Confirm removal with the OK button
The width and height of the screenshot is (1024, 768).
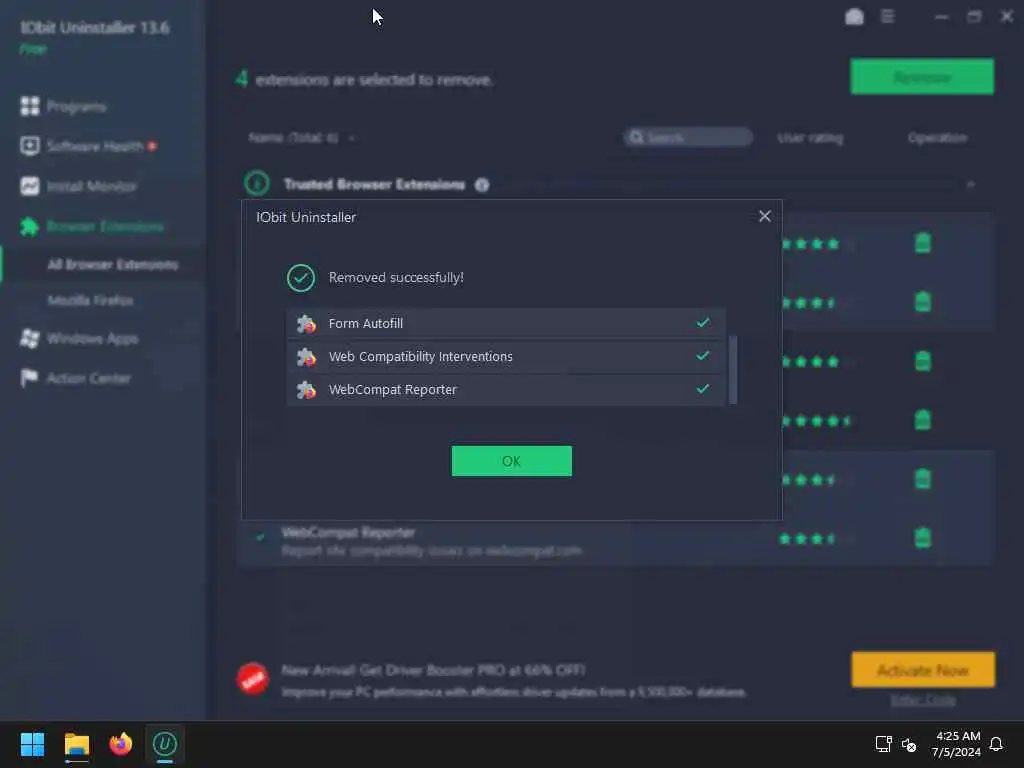511,461
